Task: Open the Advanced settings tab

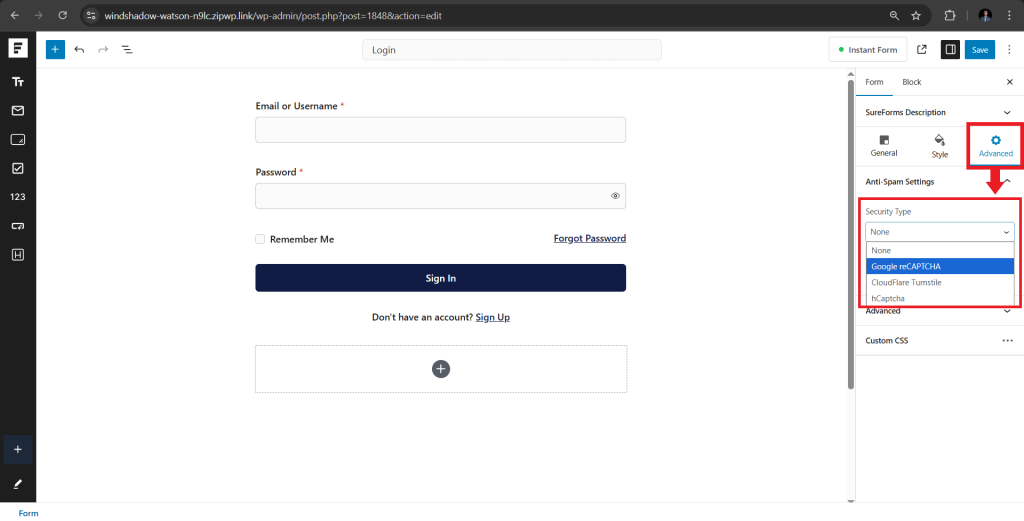Action: click(995, 146)
